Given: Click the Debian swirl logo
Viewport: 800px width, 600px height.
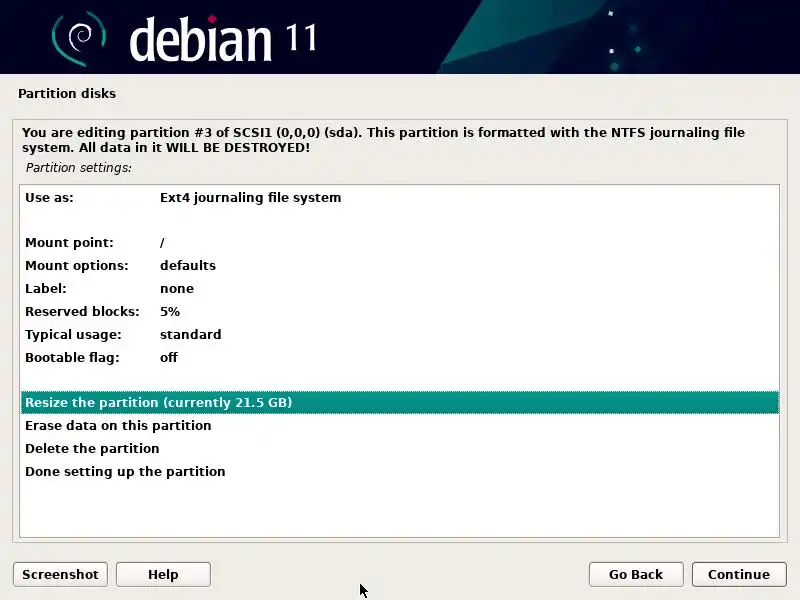Looking at the screenshot, I should point(79,38).
